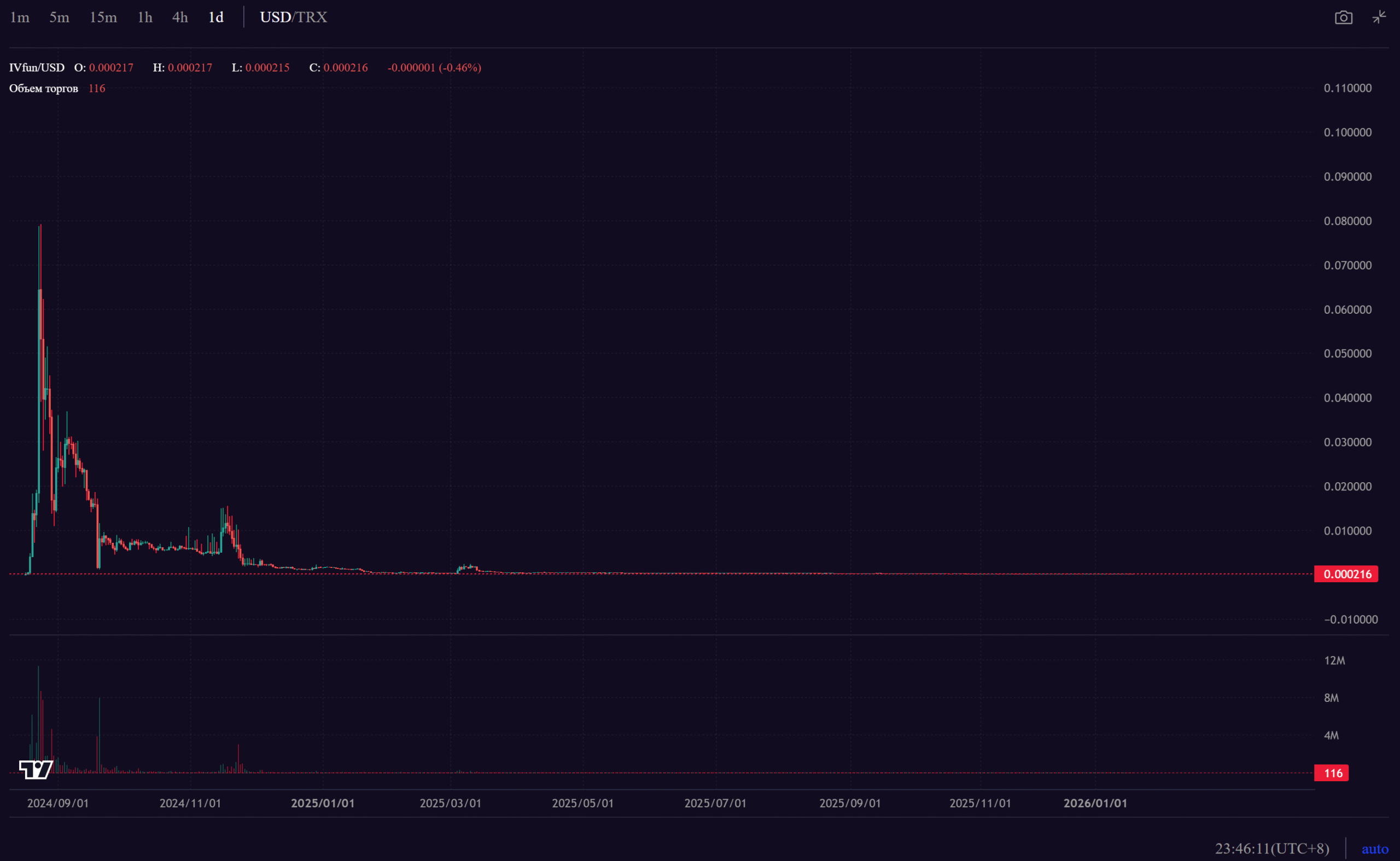
Task: Take a chart snapshot with camera icon
Action: click(x=1343, y=17)
